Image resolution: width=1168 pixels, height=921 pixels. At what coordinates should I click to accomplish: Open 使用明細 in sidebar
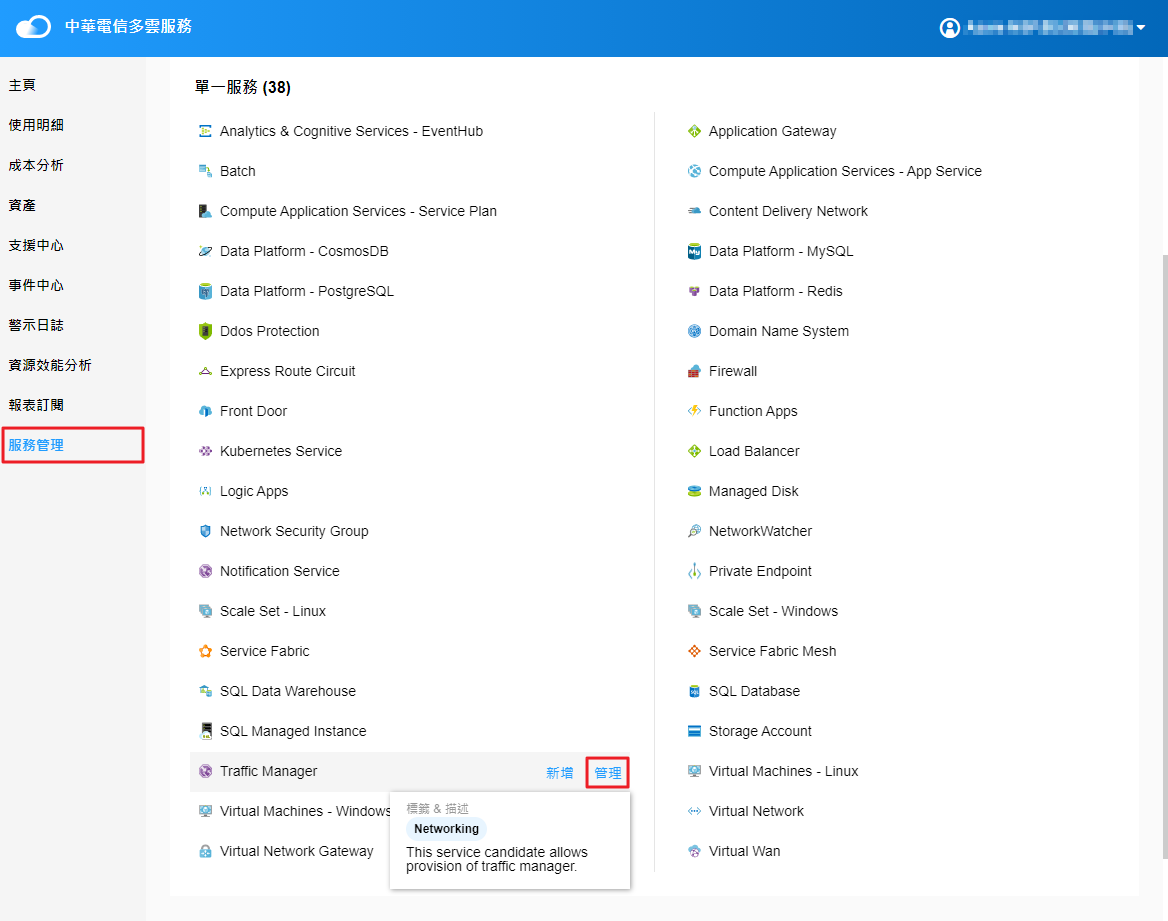(36, 125)
